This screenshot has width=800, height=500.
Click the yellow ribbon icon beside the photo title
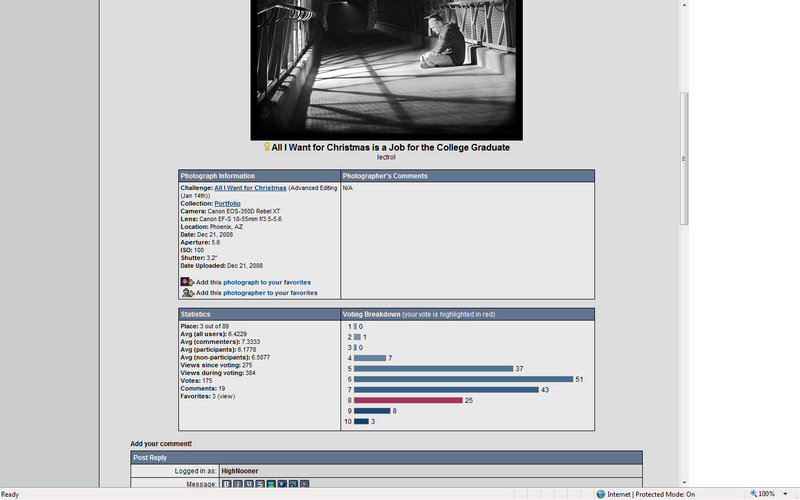coord(267,148)
